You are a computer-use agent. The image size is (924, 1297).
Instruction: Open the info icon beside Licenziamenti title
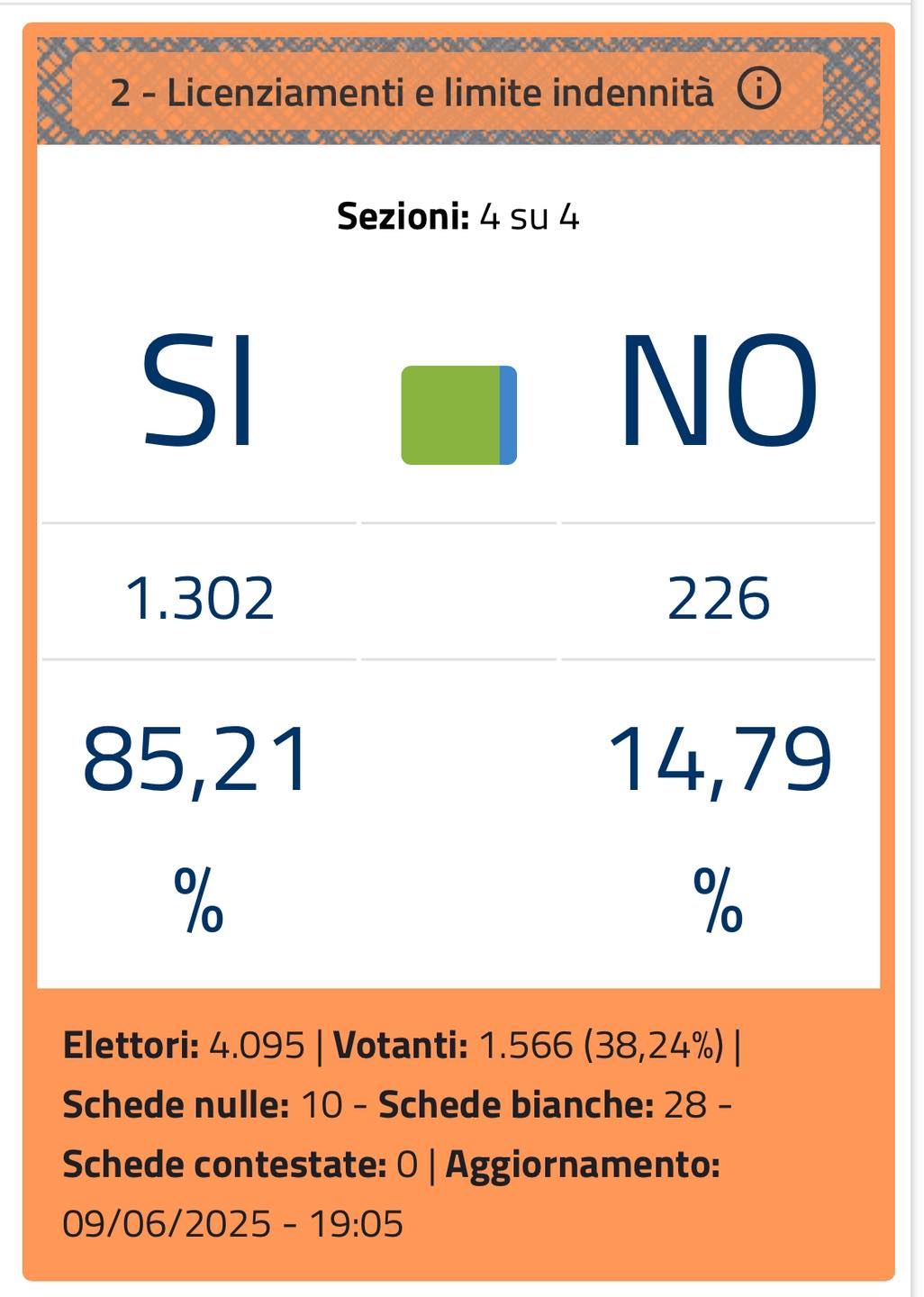point(758,89)
